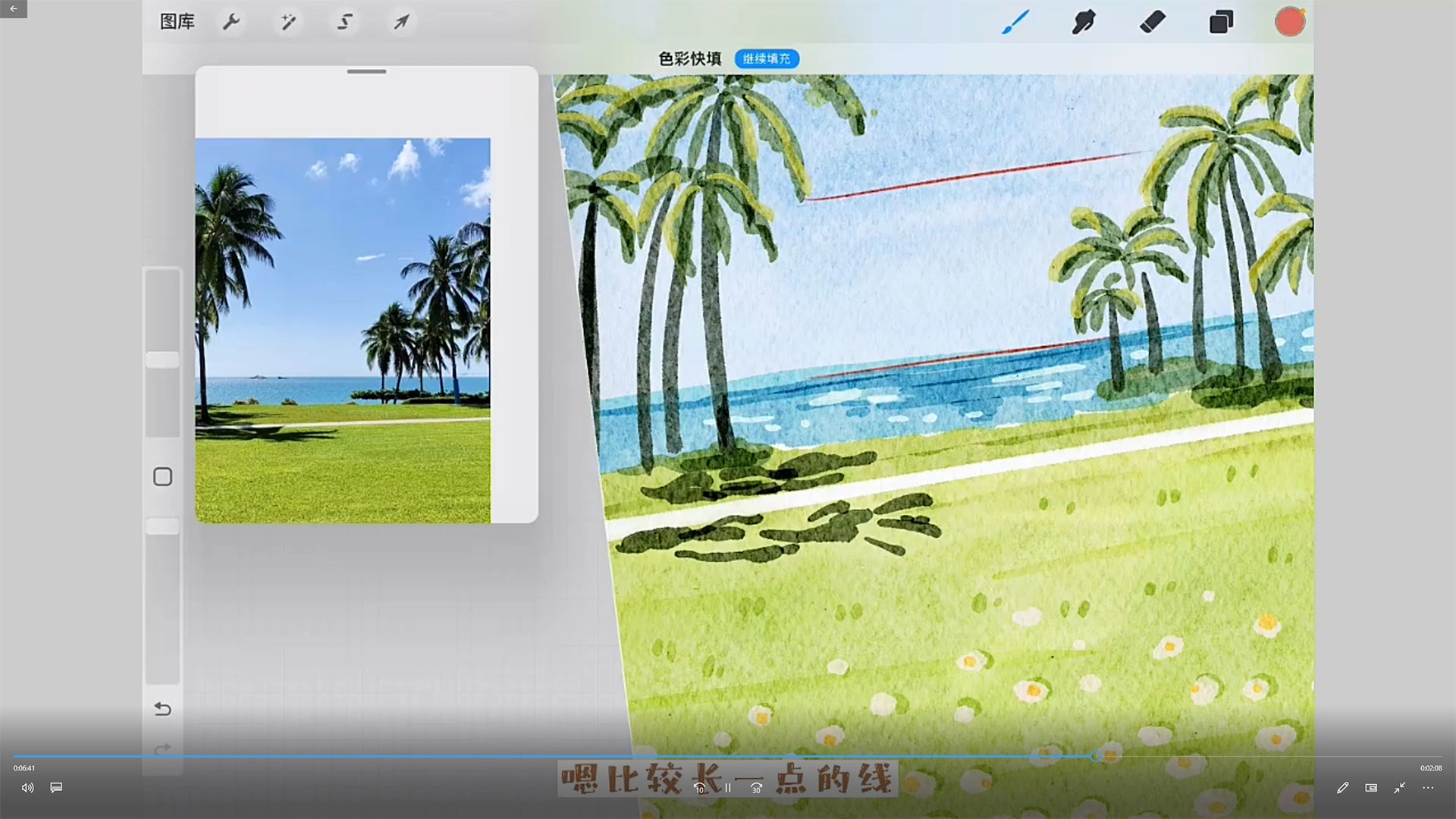Activate the Transform arrow tool
Screen dimensions: 1456x819
coord(401,21)
